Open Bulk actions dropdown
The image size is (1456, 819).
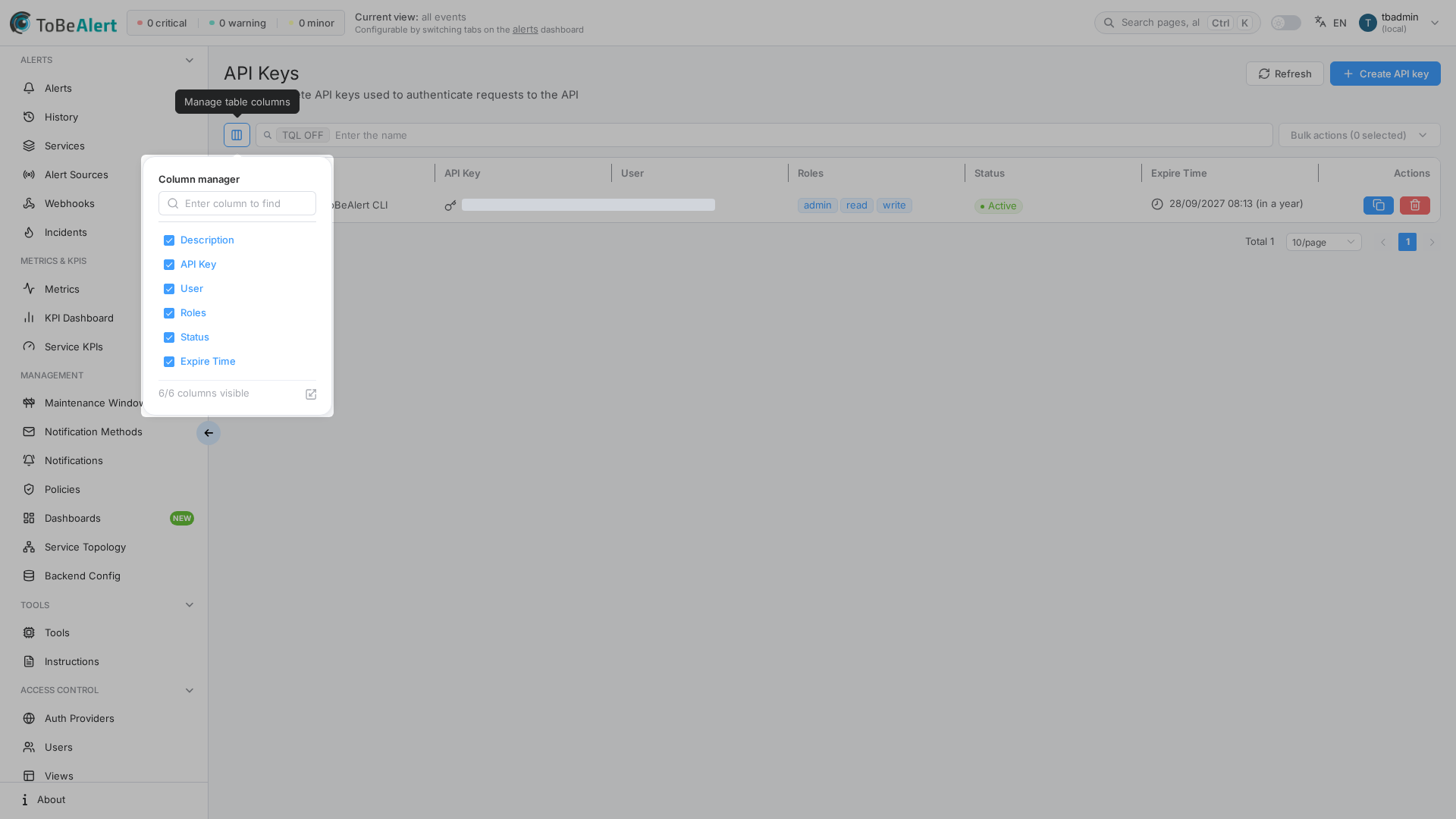click(1359, 135)
